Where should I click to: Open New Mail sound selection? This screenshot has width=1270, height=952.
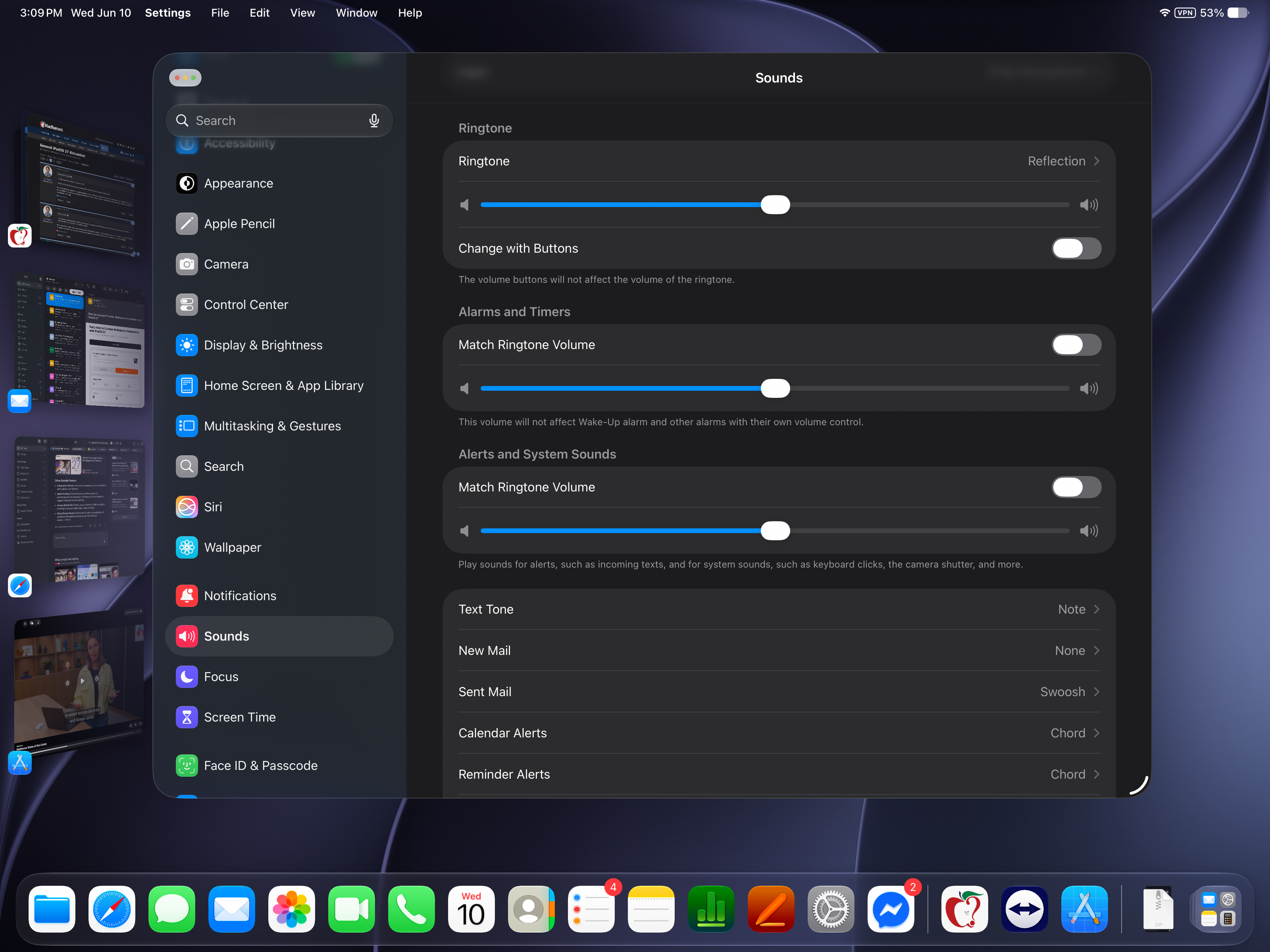(x=779, y=651)
